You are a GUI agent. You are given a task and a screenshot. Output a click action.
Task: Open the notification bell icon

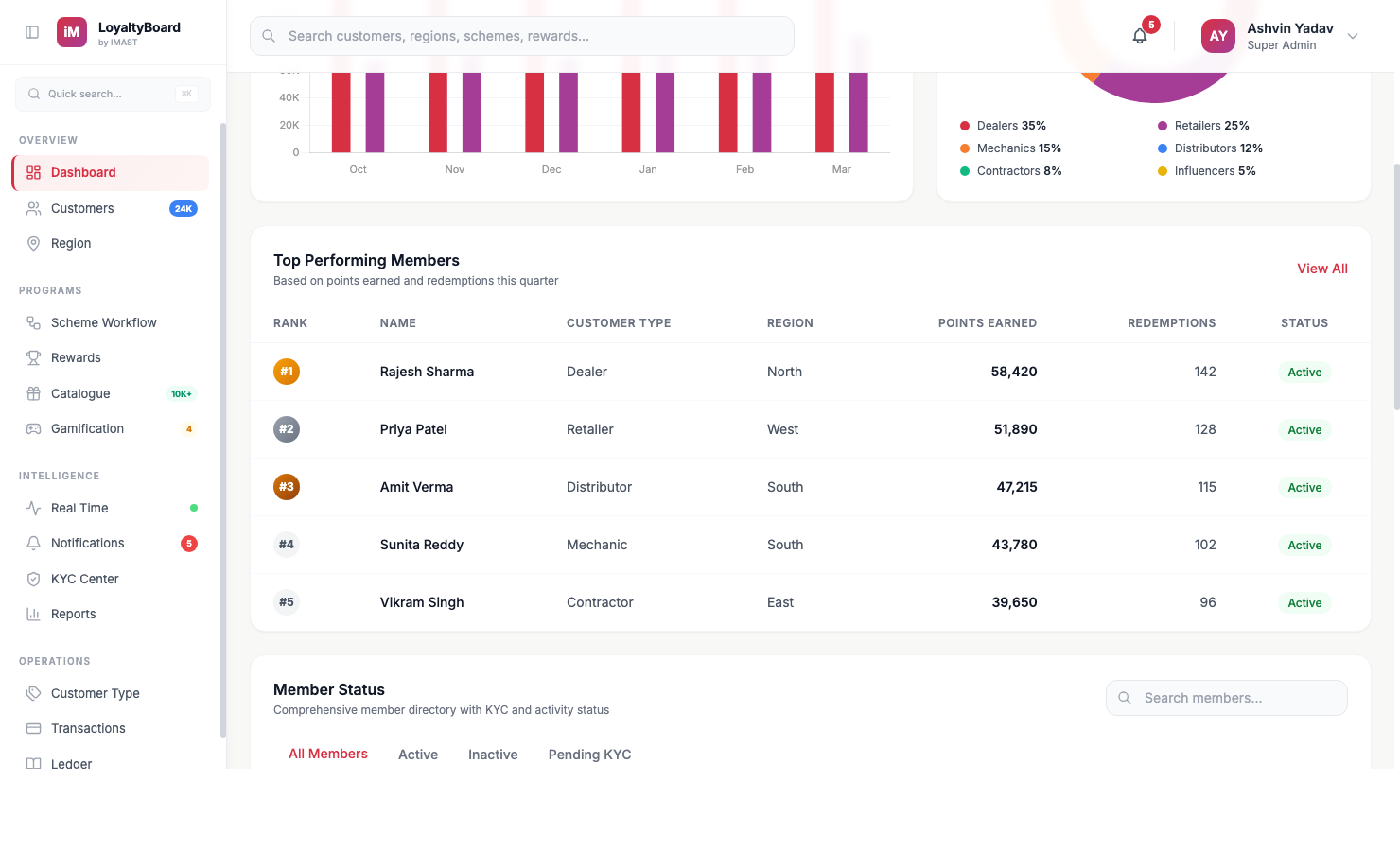(x=1139, y=35)
